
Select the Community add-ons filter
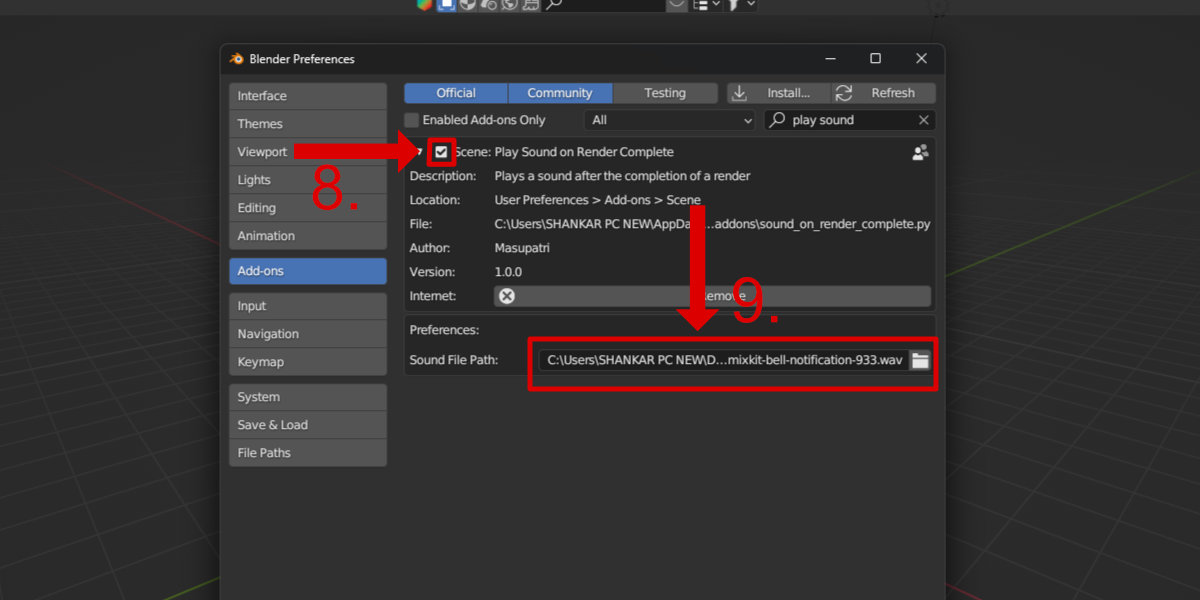point(560,93)
